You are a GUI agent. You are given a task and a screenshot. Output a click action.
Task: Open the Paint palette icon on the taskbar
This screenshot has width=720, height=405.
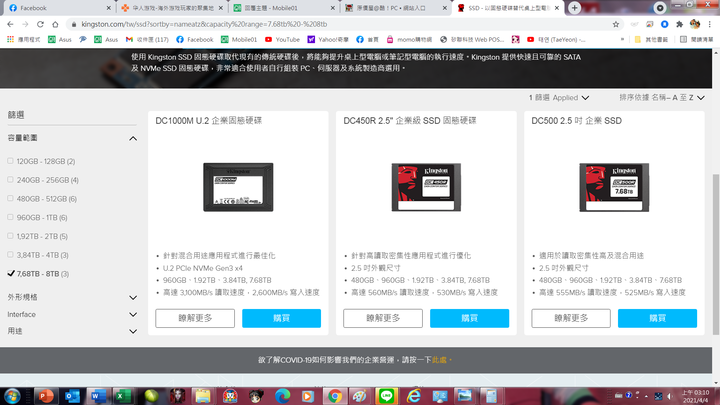coord(360,396)
